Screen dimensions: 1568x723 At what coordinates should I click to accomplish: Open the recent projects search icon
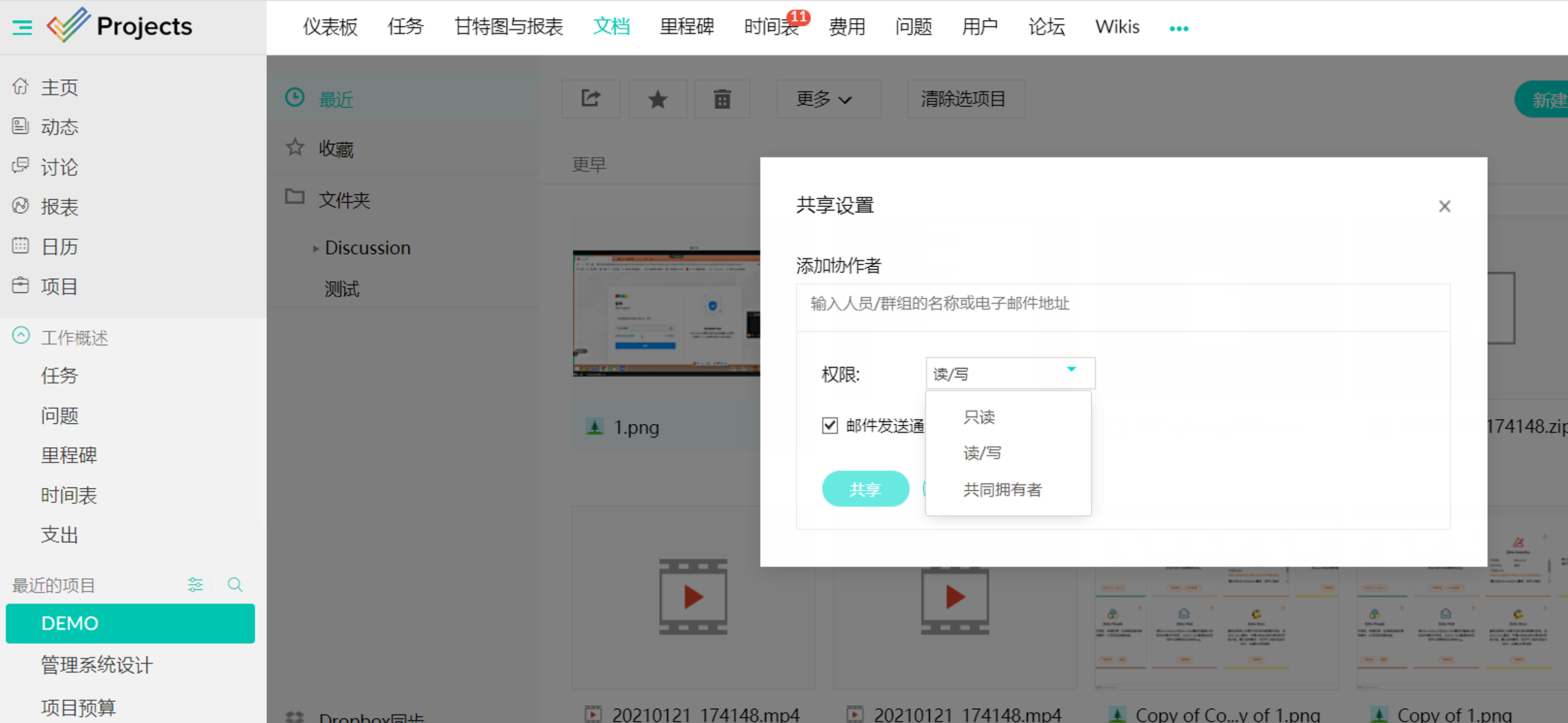(x=235, y=585)
